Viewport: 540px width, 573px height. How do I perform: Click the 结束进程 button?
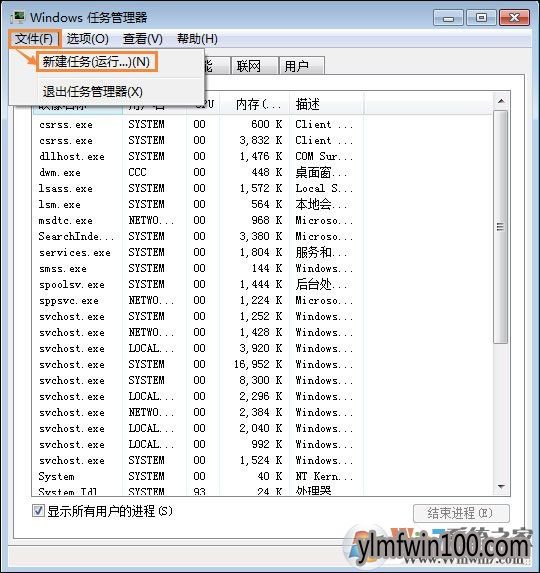[x=461, y=513]
